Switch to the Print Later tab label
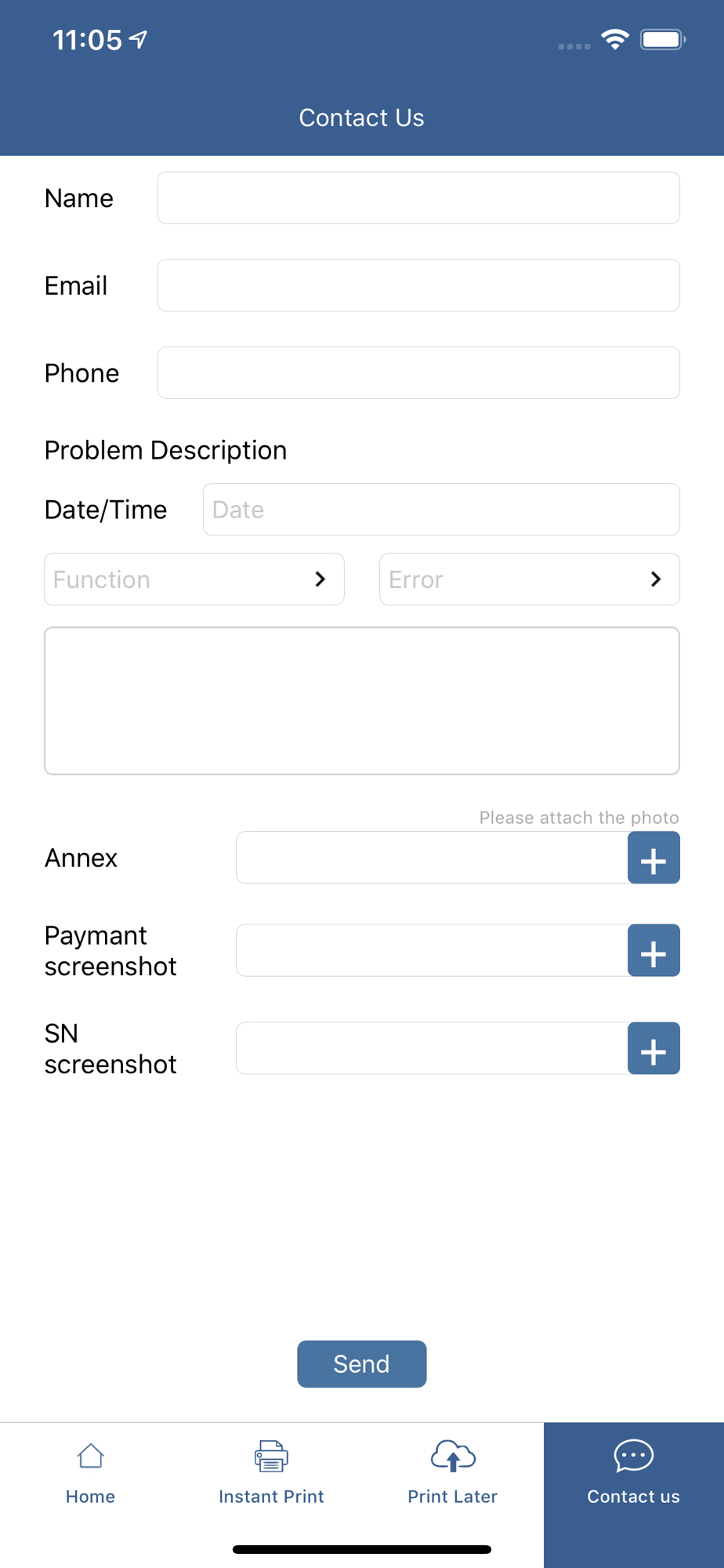The height and width of the screenshot is (1568, 724). pyautogui.click(x=453, y=1497)
